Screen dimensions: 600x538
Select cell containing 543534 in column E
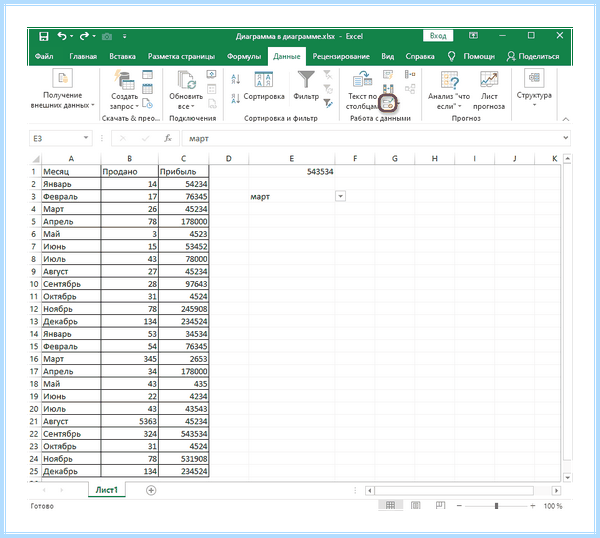pyautogui.click(x=292, y=171)
